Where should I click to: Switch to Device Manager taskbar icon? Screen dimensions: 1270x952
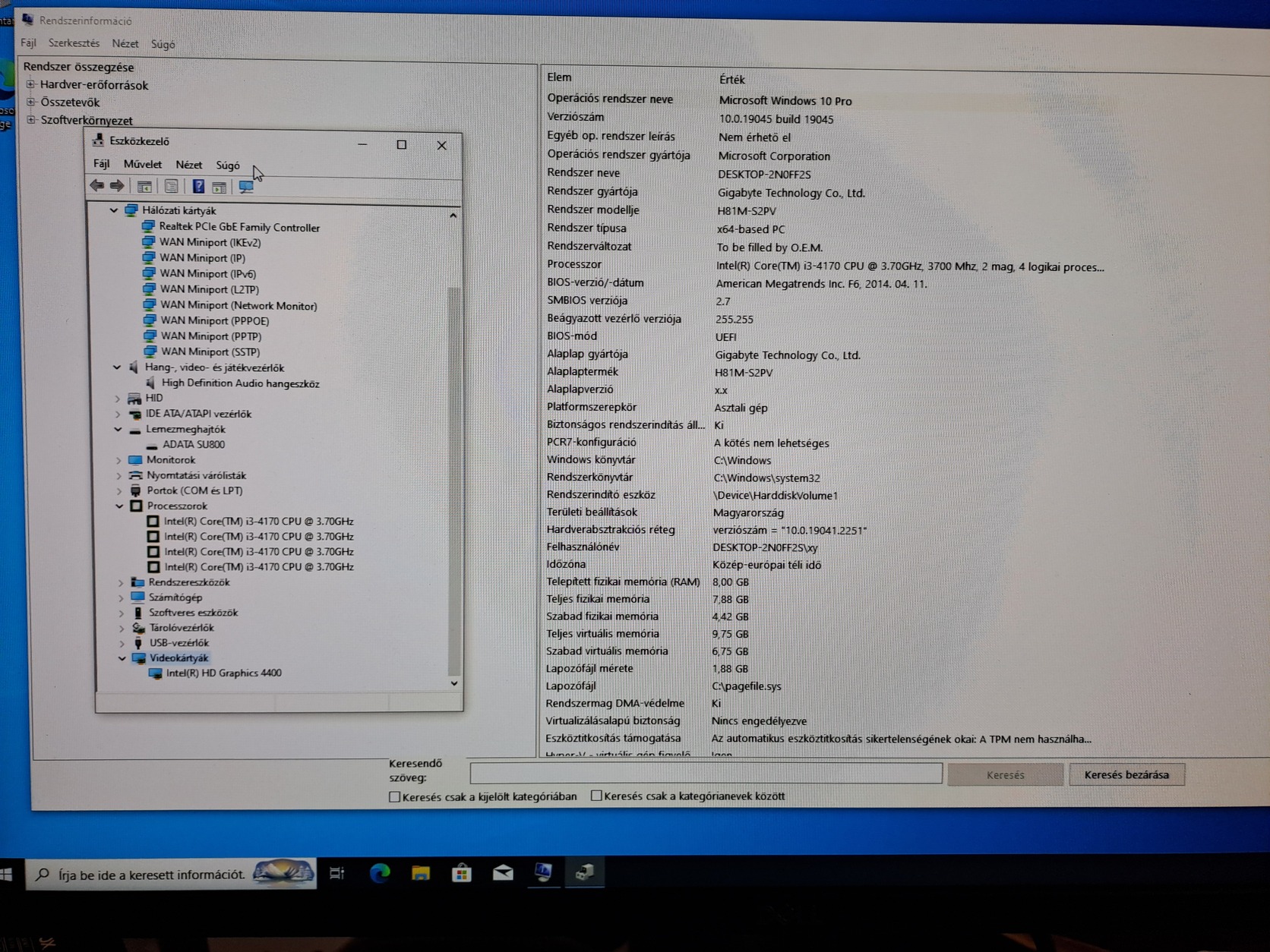coord(584,873)
